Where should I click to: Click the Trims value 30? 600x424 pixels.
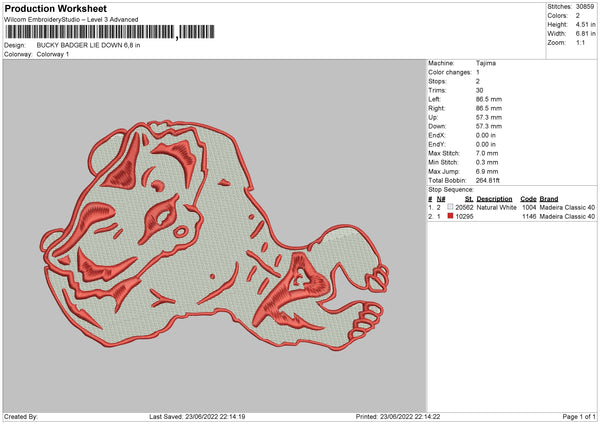[479, 90]
